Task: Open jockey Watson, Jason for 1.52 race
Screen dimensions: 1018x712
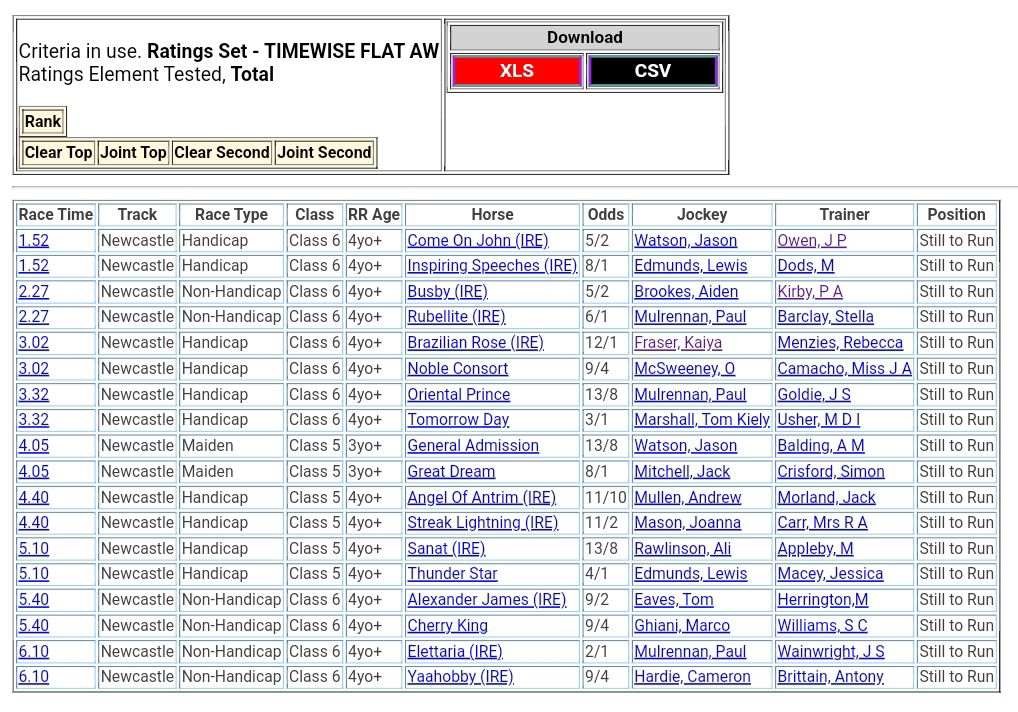Action: click(685, 241)
